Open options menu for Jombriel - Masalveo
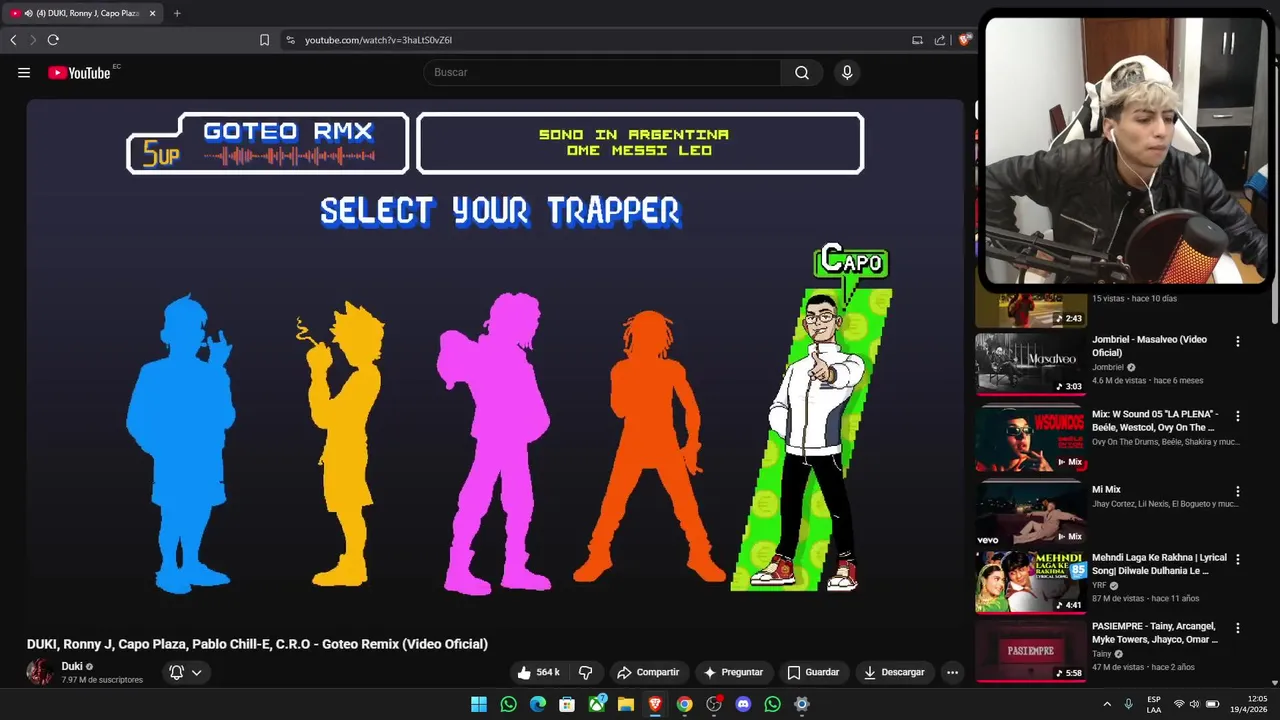The width and height of the screenshot is (1280, 720). [1238, 341]
